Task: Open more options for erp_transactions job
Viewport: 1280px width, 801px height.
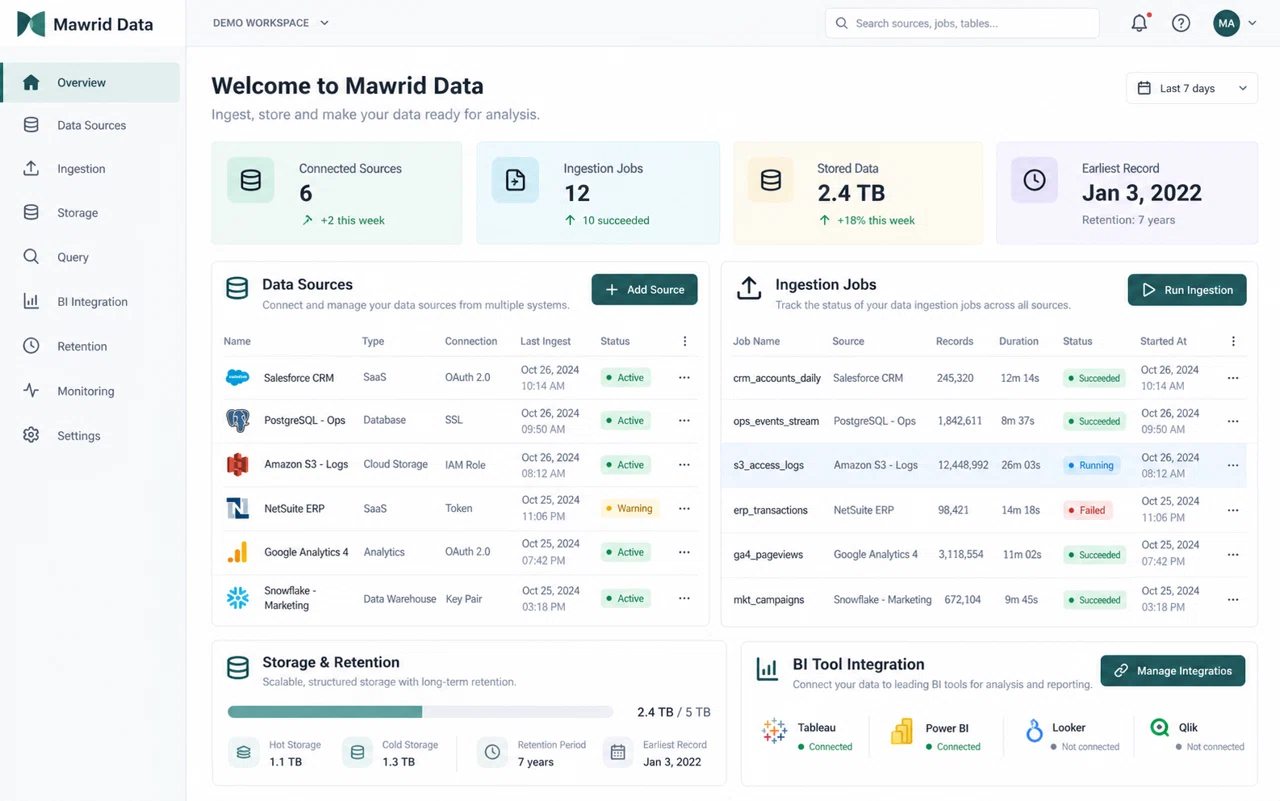Action: 1233,510
